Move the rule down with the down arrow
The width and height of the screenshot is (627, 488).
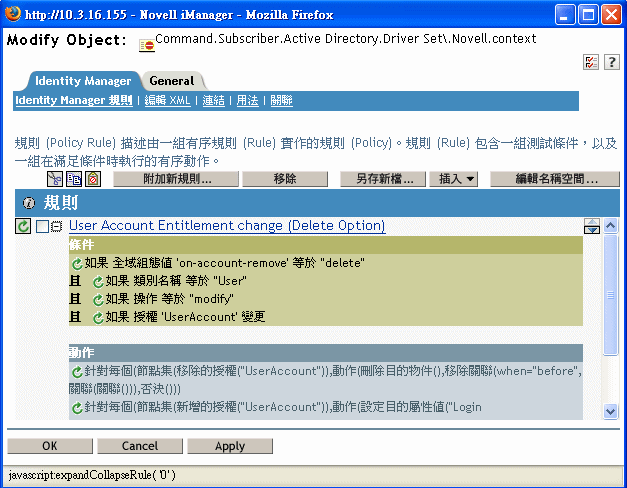(592, 230)
